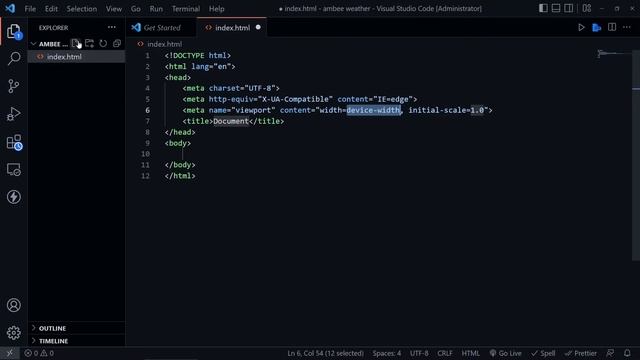Open the Terminal menu

[186, 9]
